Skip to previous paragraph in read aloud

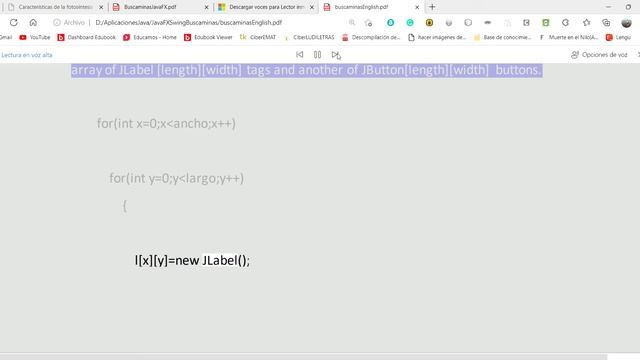(x=300, y=54)
